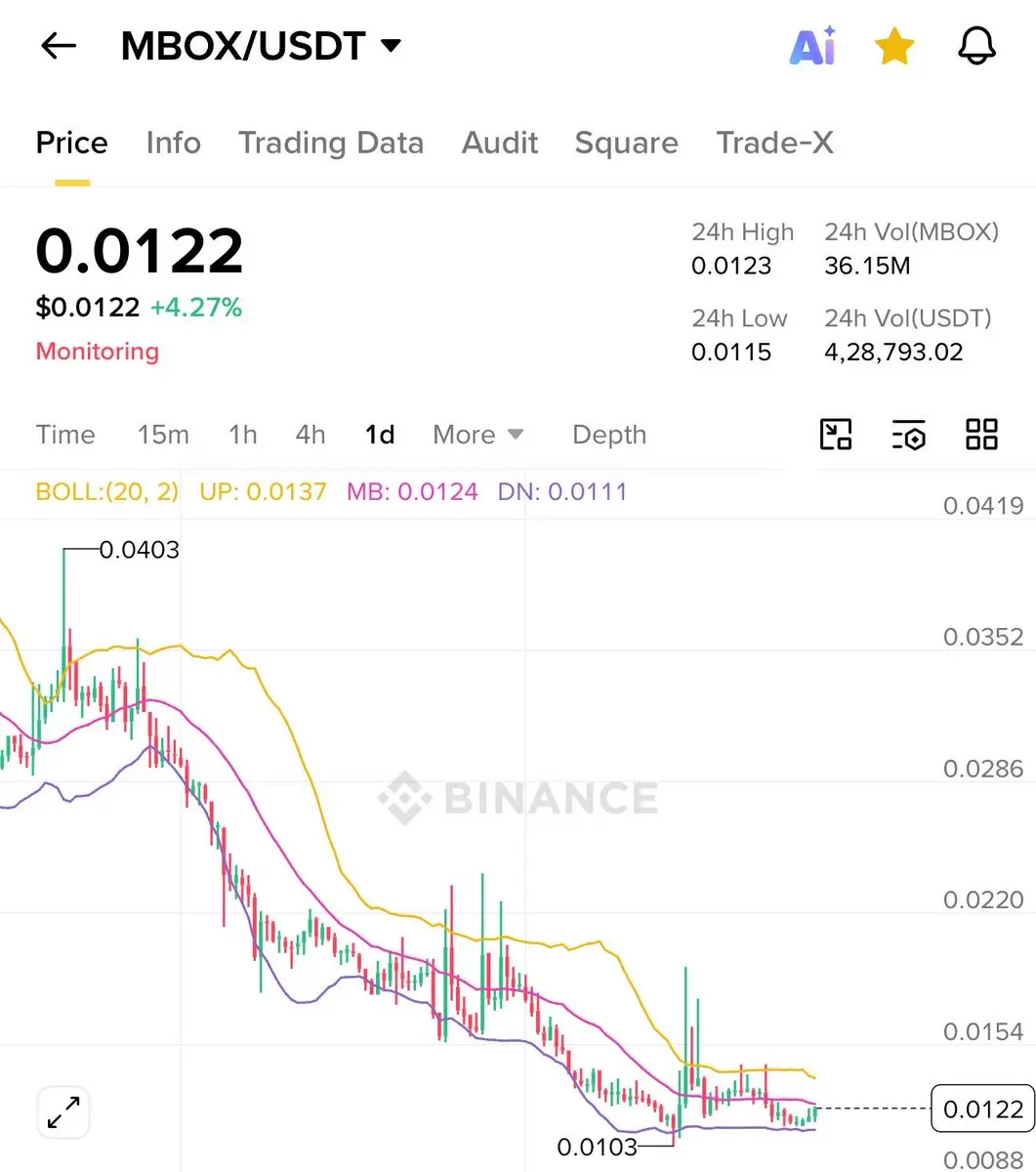Tap the +4.27% change value
1036x1172 pixels.
196,308
